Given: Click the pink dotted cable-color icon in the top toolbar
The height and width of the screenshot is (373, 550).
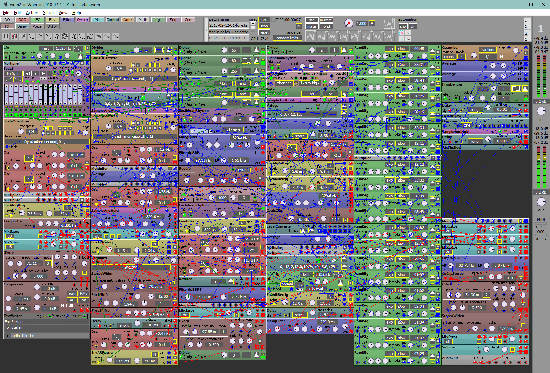Looking at the screenshot, I should pos(402,33).
